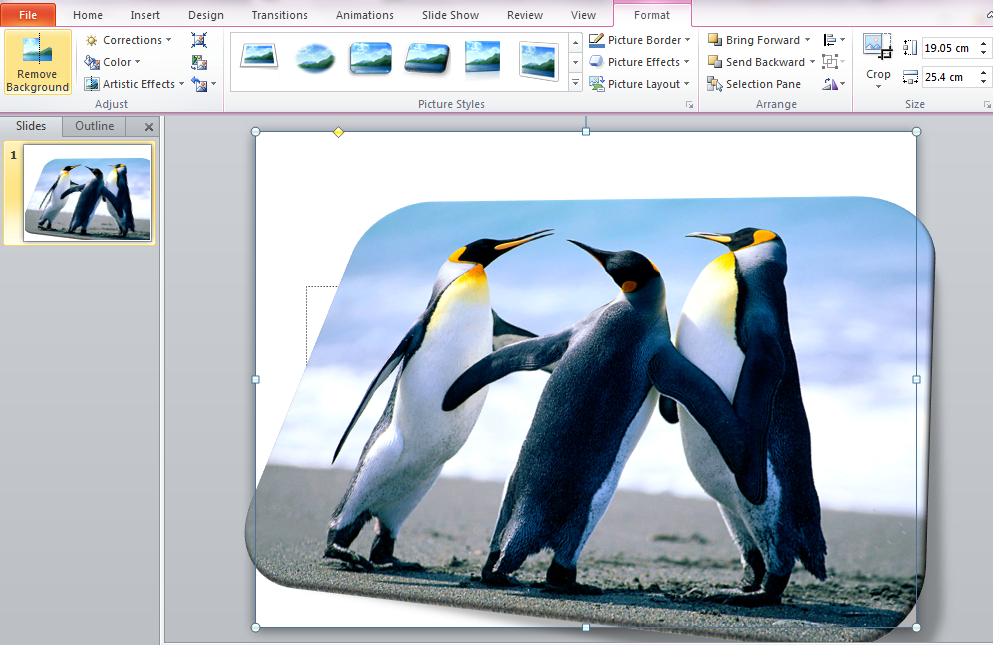Open the Align objects menu
This screenshot has height=645, width=993.
(832, 40)
